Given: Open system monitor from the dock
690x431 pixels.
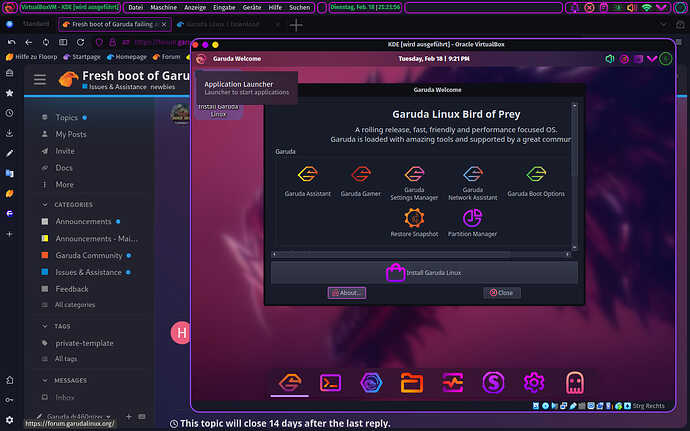Looking at the screenshot, I should point(452,383).
